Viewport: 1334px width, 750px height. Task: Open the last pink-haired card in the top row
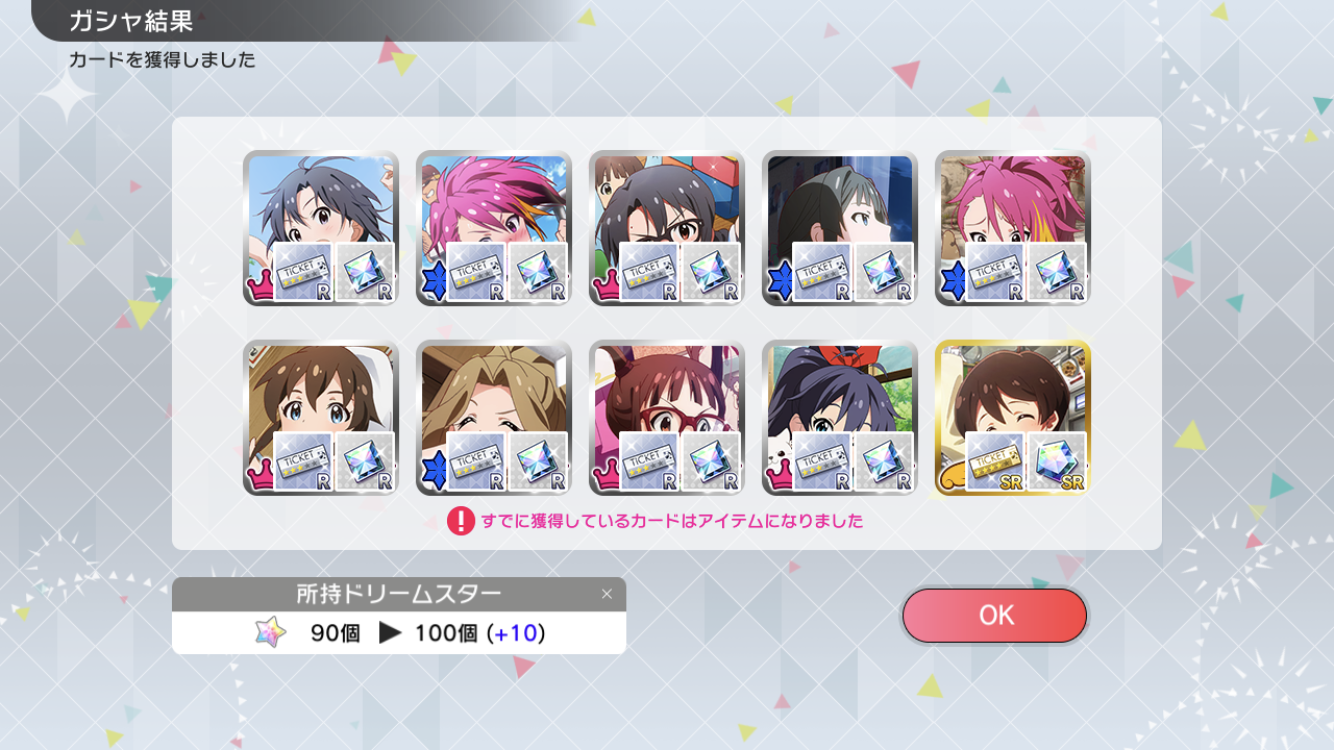[1013, 228]
